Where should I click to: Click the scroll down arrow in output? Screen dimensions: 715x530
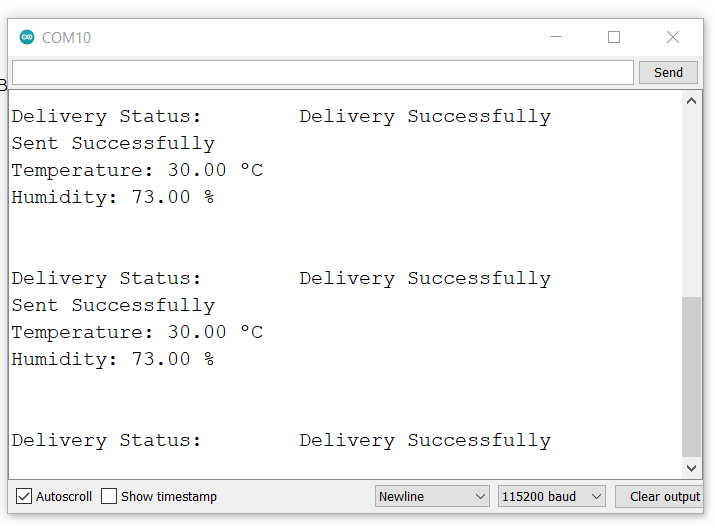(x=692, y=467)
